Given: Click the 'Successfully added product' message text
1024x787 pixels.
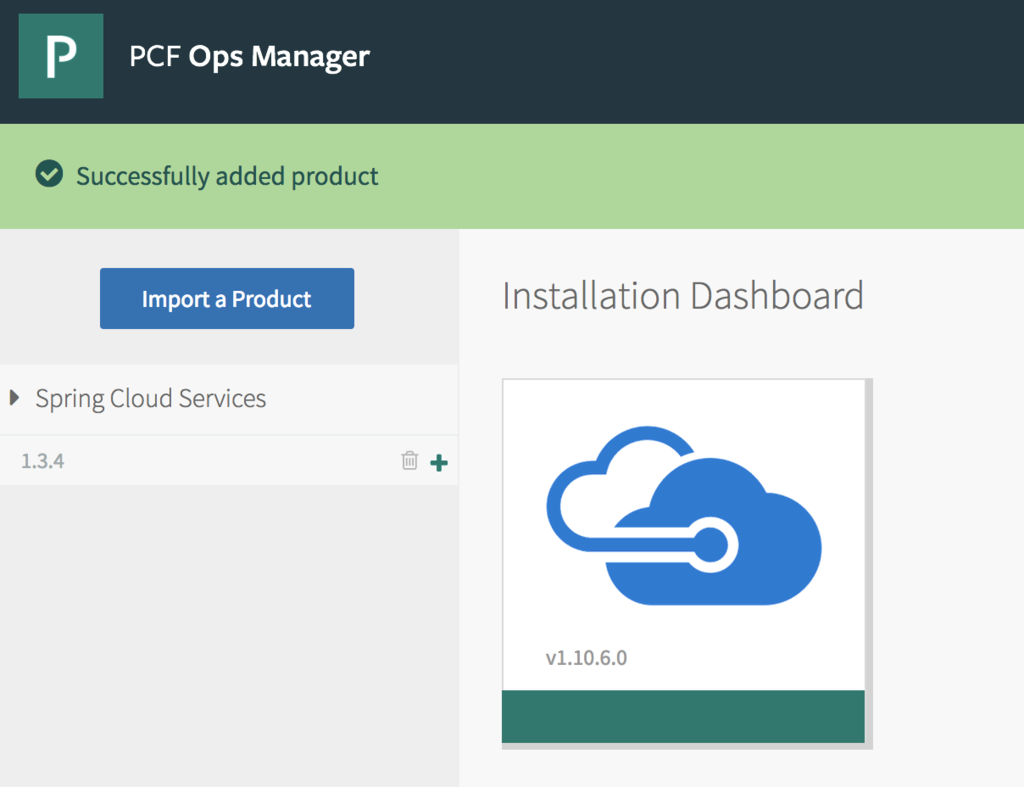Looking at the screenshot, I should tap(227, 177).
